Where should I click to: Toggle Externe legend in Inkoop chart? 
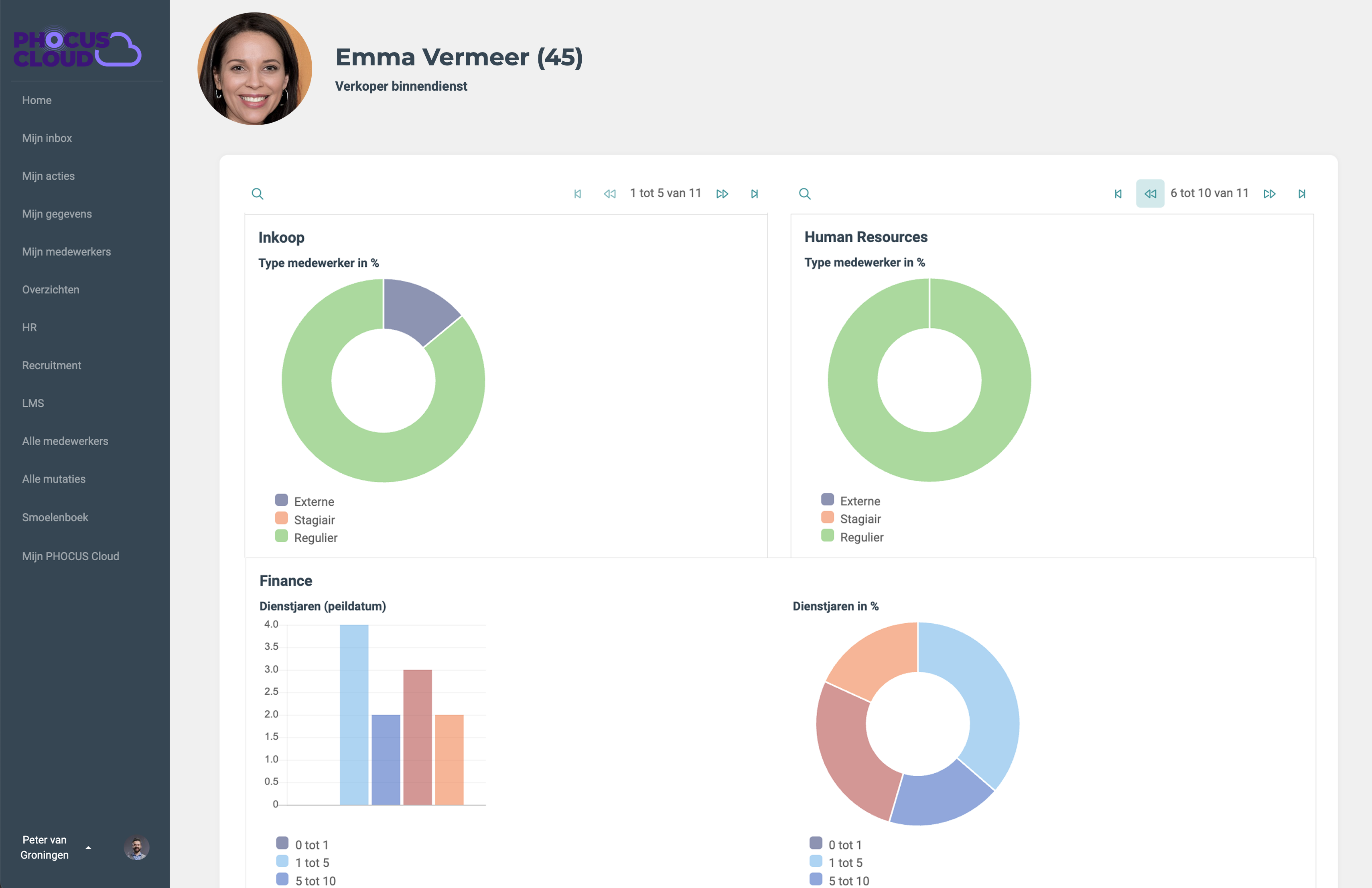(x=305, y=501)
